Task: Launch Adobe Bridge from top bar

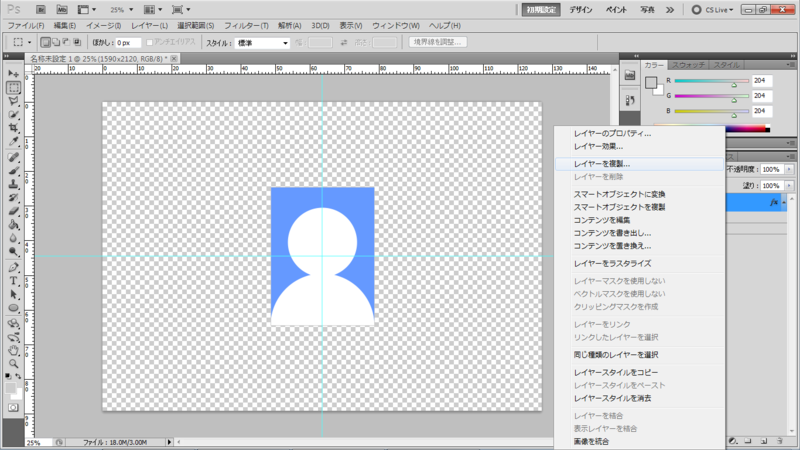Action: pos(41,10)
